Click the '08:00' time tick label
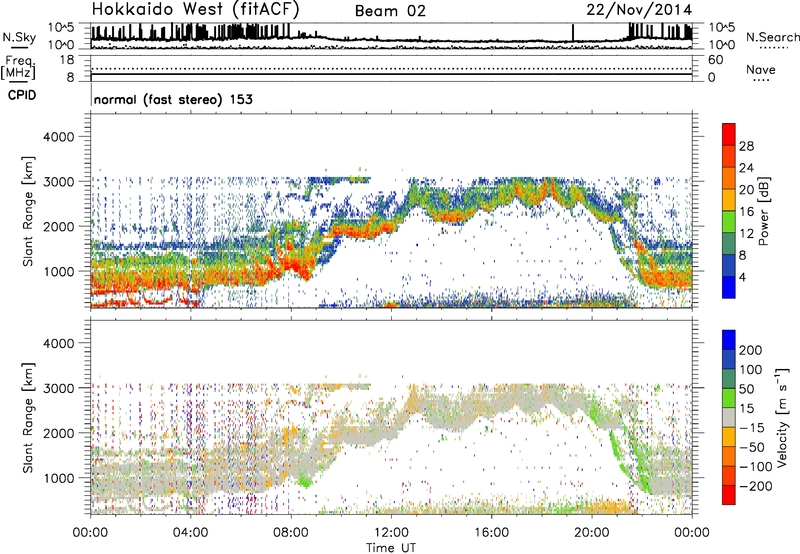Viewport: 800px width, 554px height. (x=290, y=533)
